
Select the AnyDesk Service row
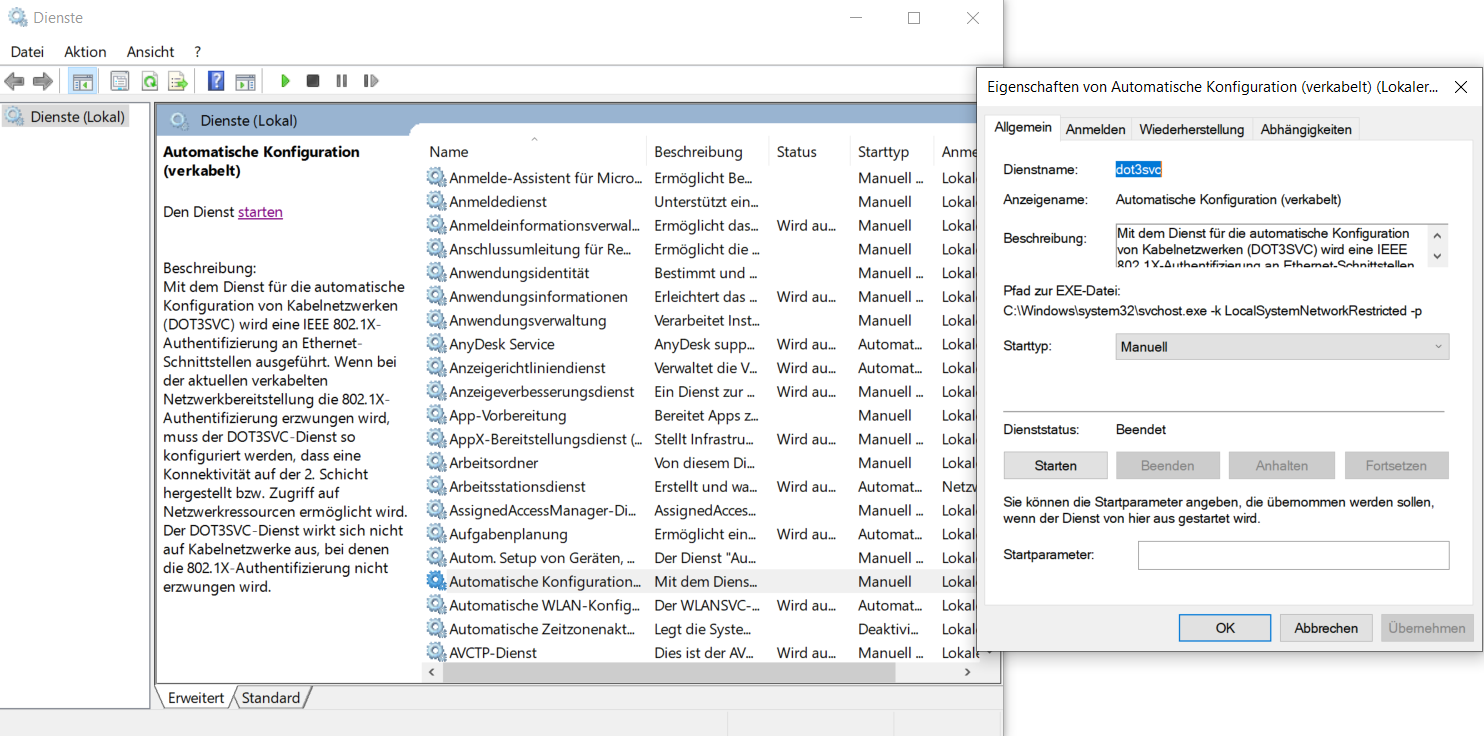(502, 344)
